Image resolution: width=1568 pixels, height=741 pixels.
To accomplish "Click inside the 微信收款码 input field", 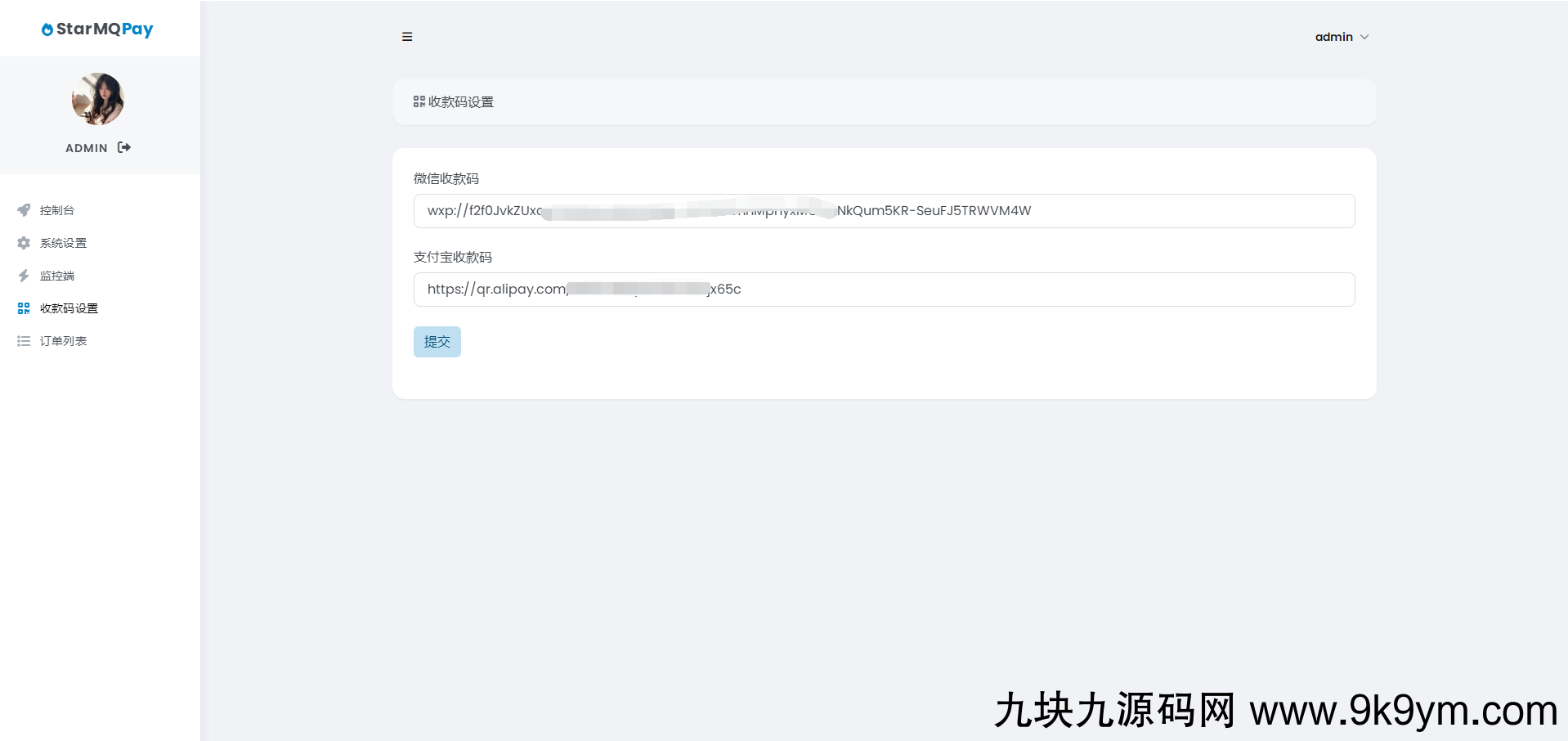I will coord(883,210).
